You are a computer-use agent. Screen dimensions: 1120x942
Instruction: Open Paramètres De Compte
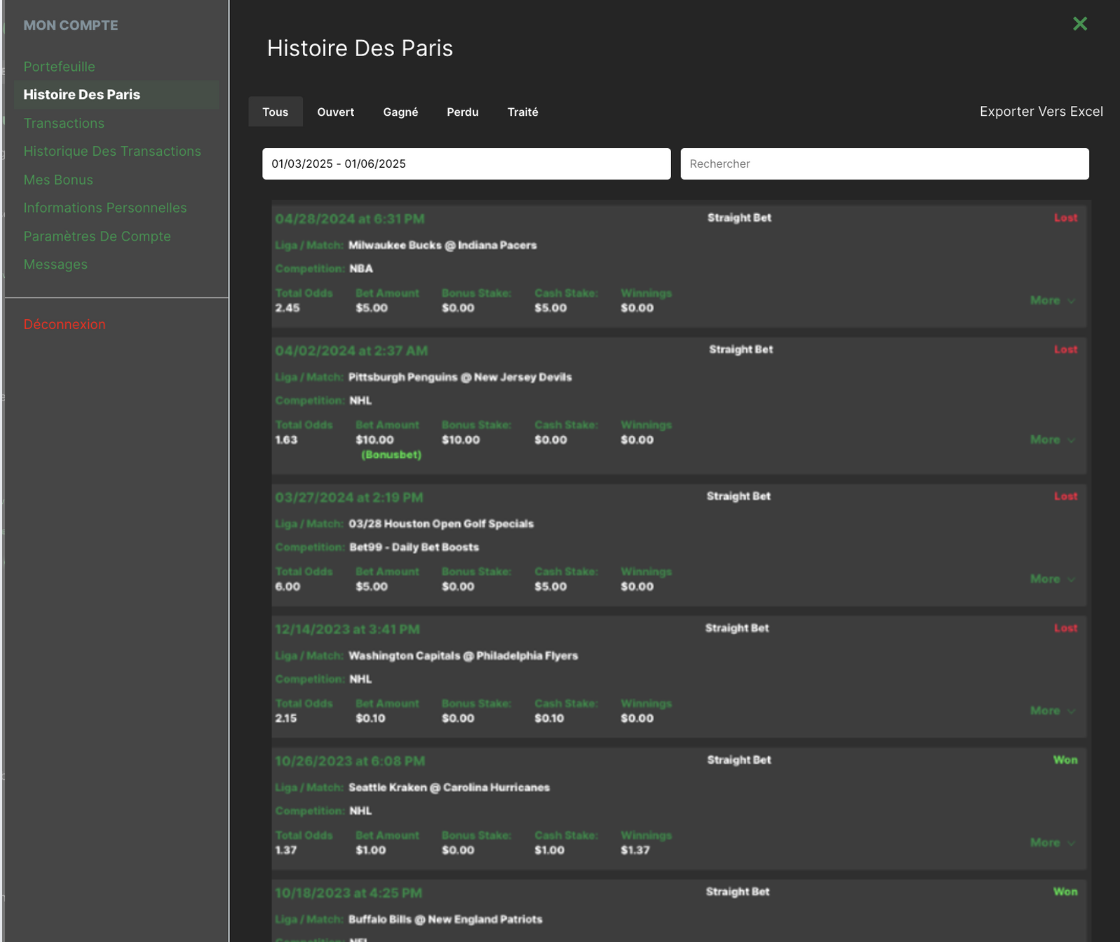click(97, 236)
